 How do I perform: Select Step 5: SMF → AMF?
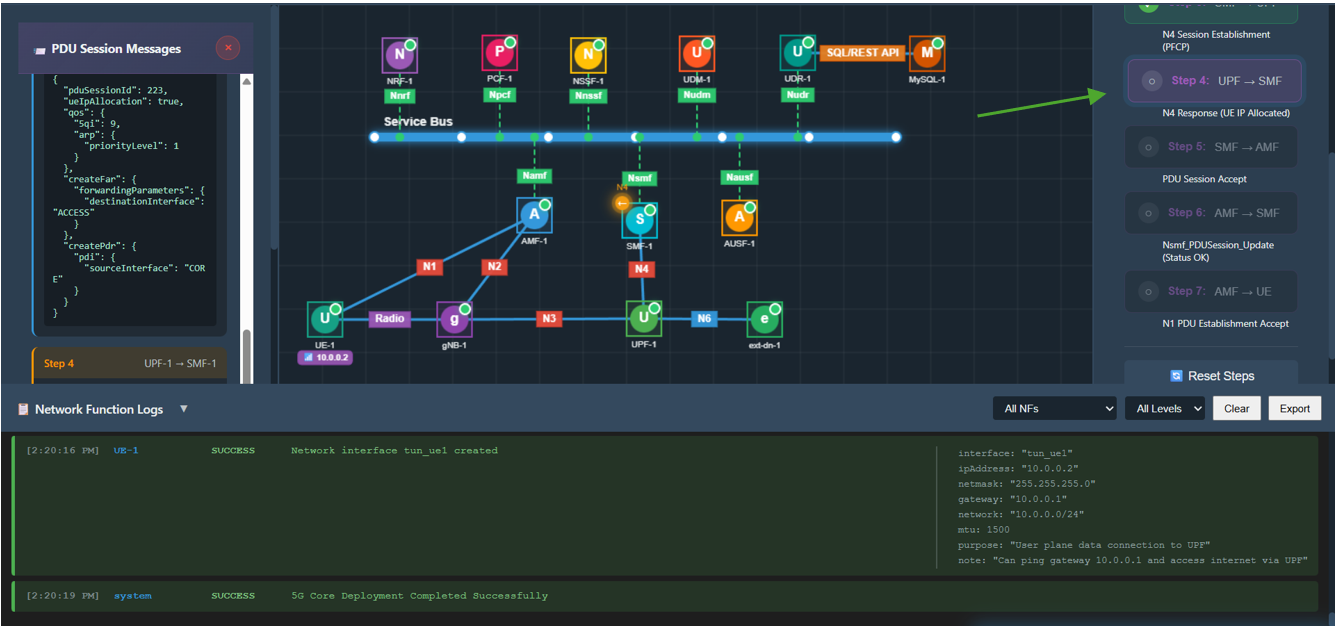pyautogui.click(x=1211, y=147)
